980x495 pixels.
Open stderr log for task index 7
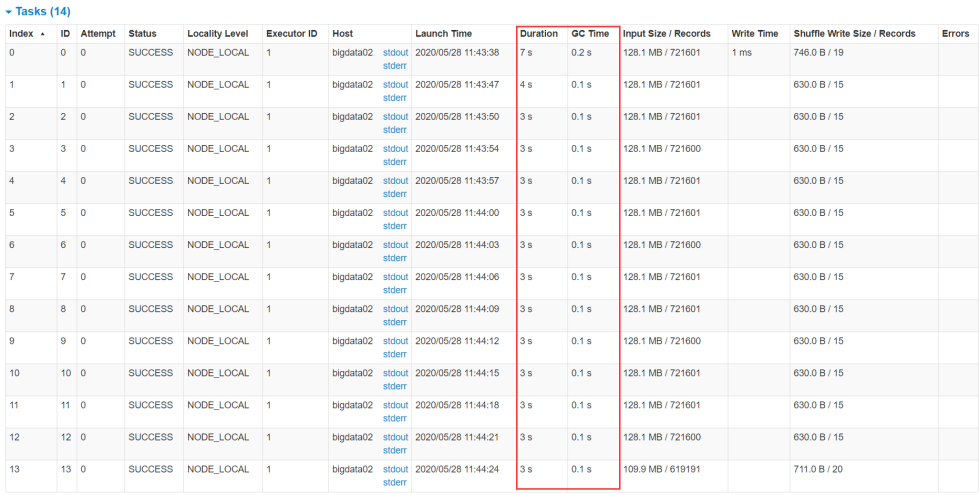[395, 290]
